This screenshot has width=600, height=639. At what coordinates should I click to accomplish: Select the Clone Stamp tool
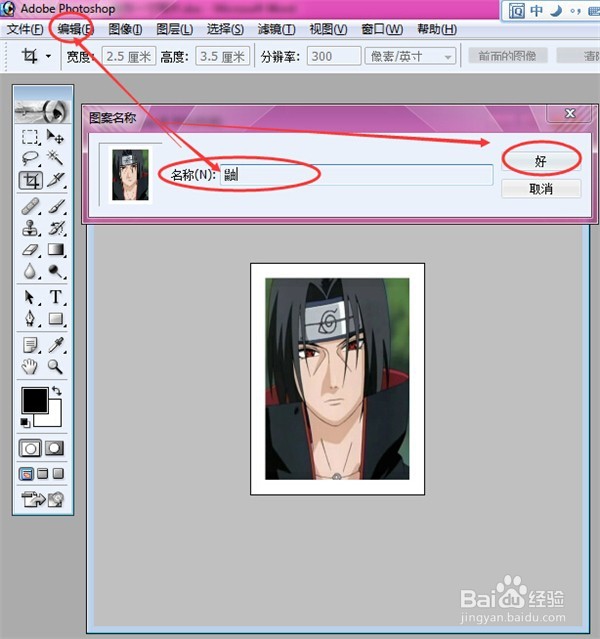(x=30, y=228)
